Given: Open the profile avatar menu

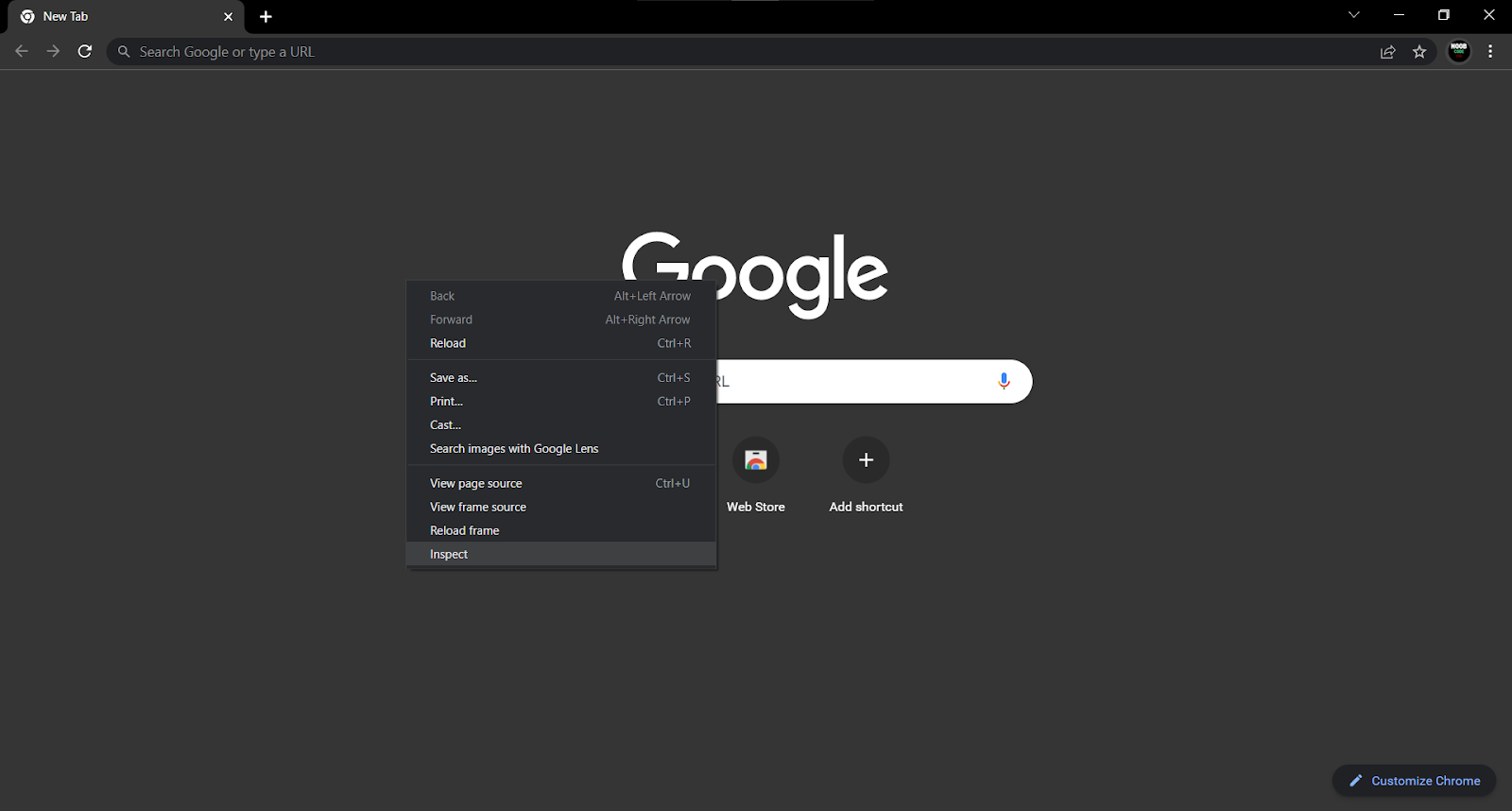Looking at the screenshot, I should (x=1459, y=52).
